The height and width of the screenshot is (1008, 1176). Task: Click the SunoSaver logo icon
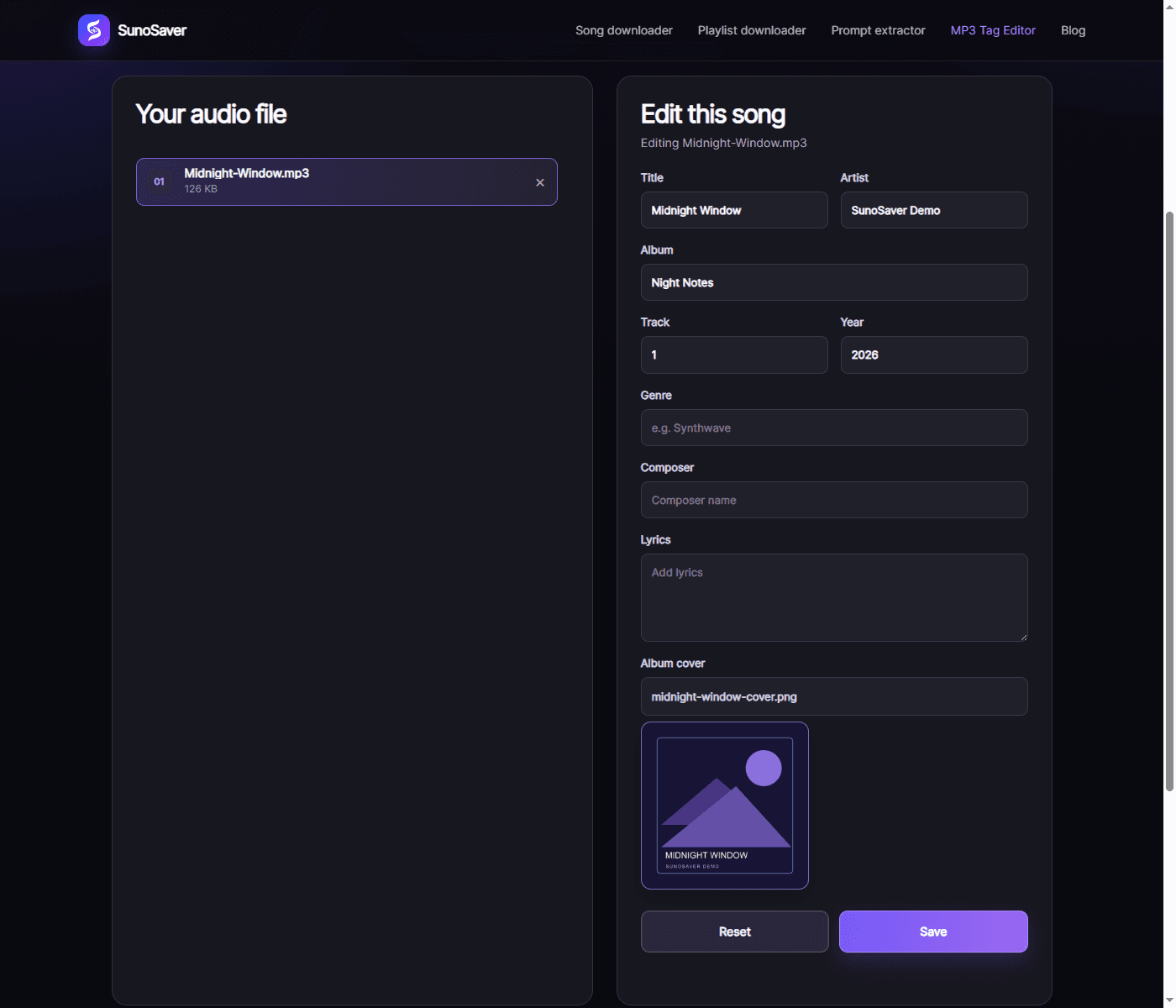point(94,30)
